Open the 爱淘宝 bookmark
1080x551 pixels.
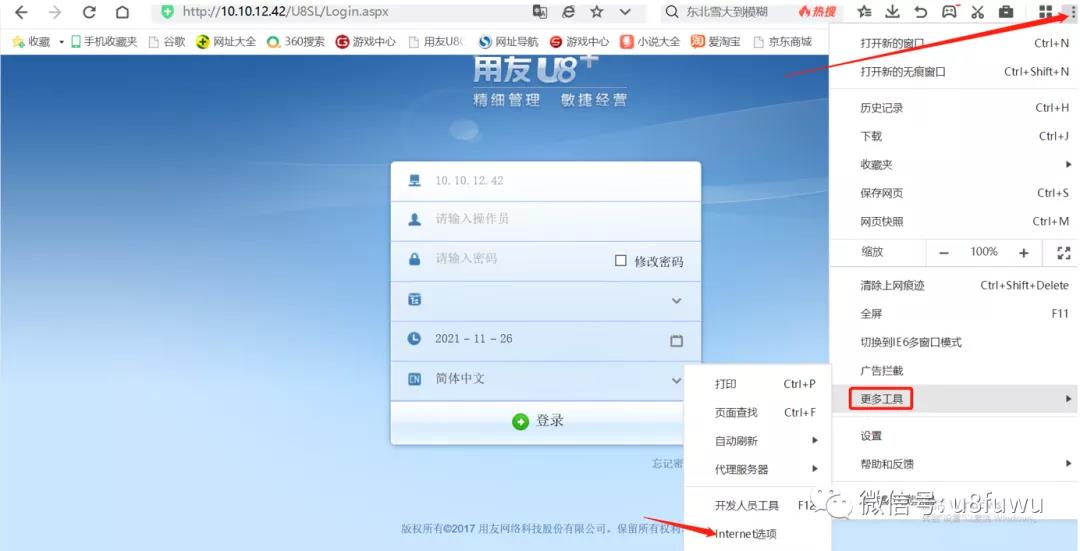pyautogui.click(x=716, y=41)
